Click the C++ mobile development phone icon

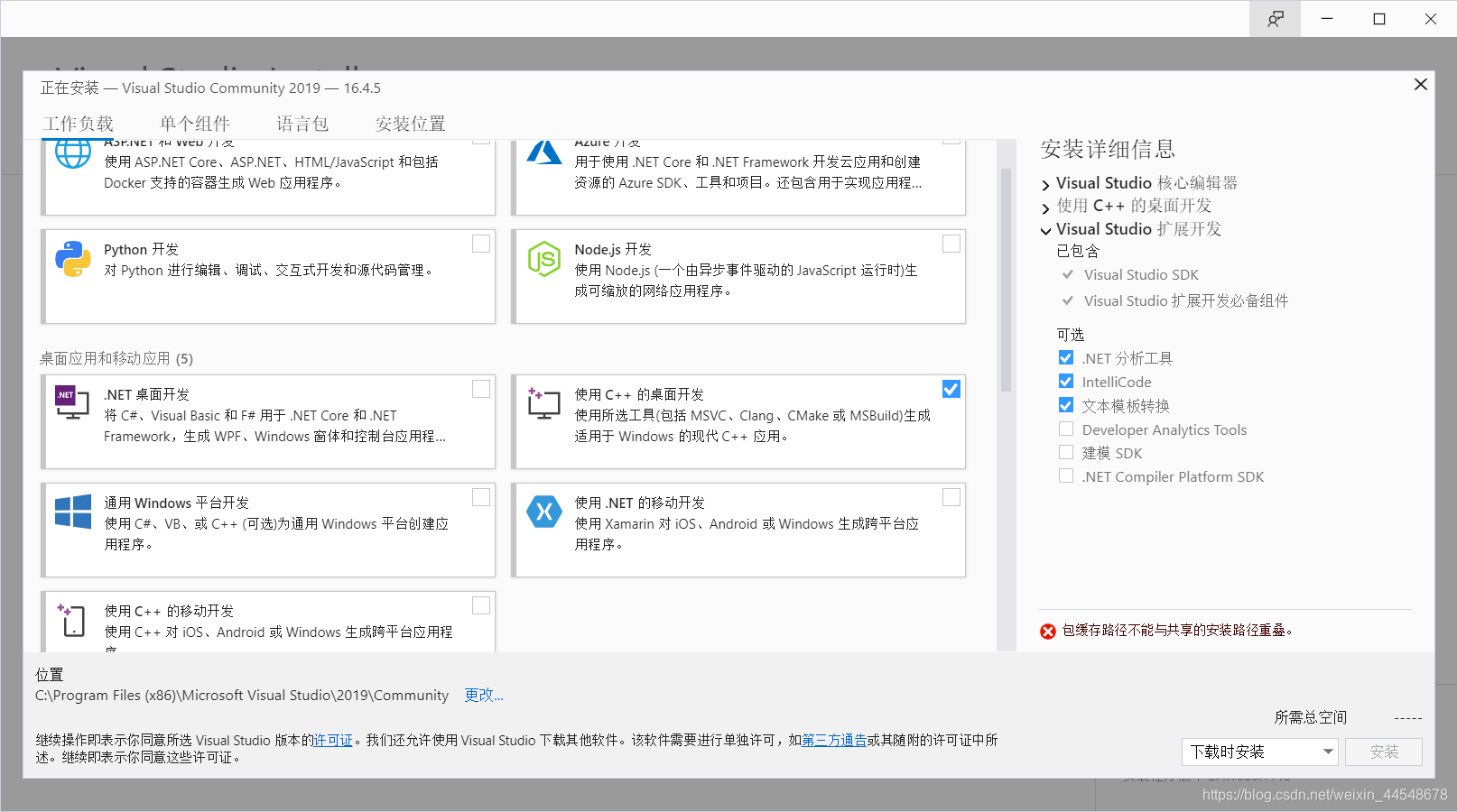pyautogui.click(x=72, y=620)
